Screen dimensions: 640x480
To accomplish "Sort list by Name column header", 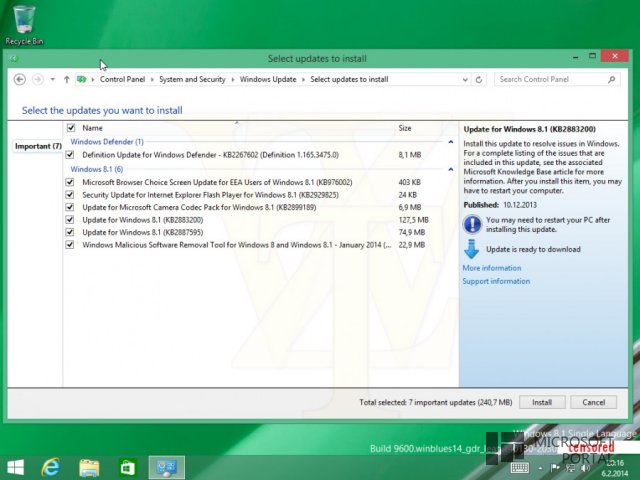I will tap(92, 128).
